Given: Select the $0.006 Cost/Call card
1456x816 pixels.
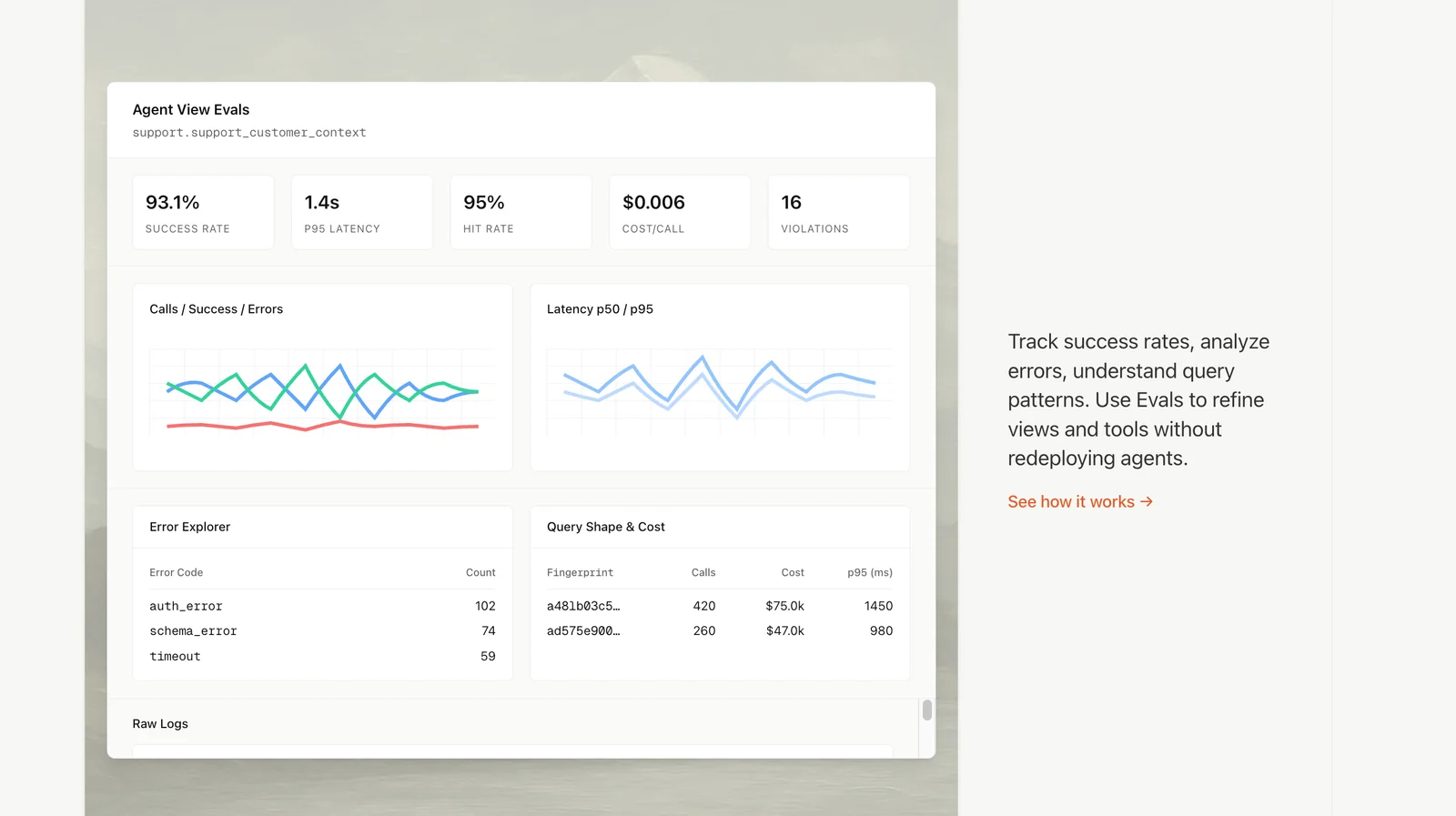Looking at the screenshot, I should [x=680, y=212].
